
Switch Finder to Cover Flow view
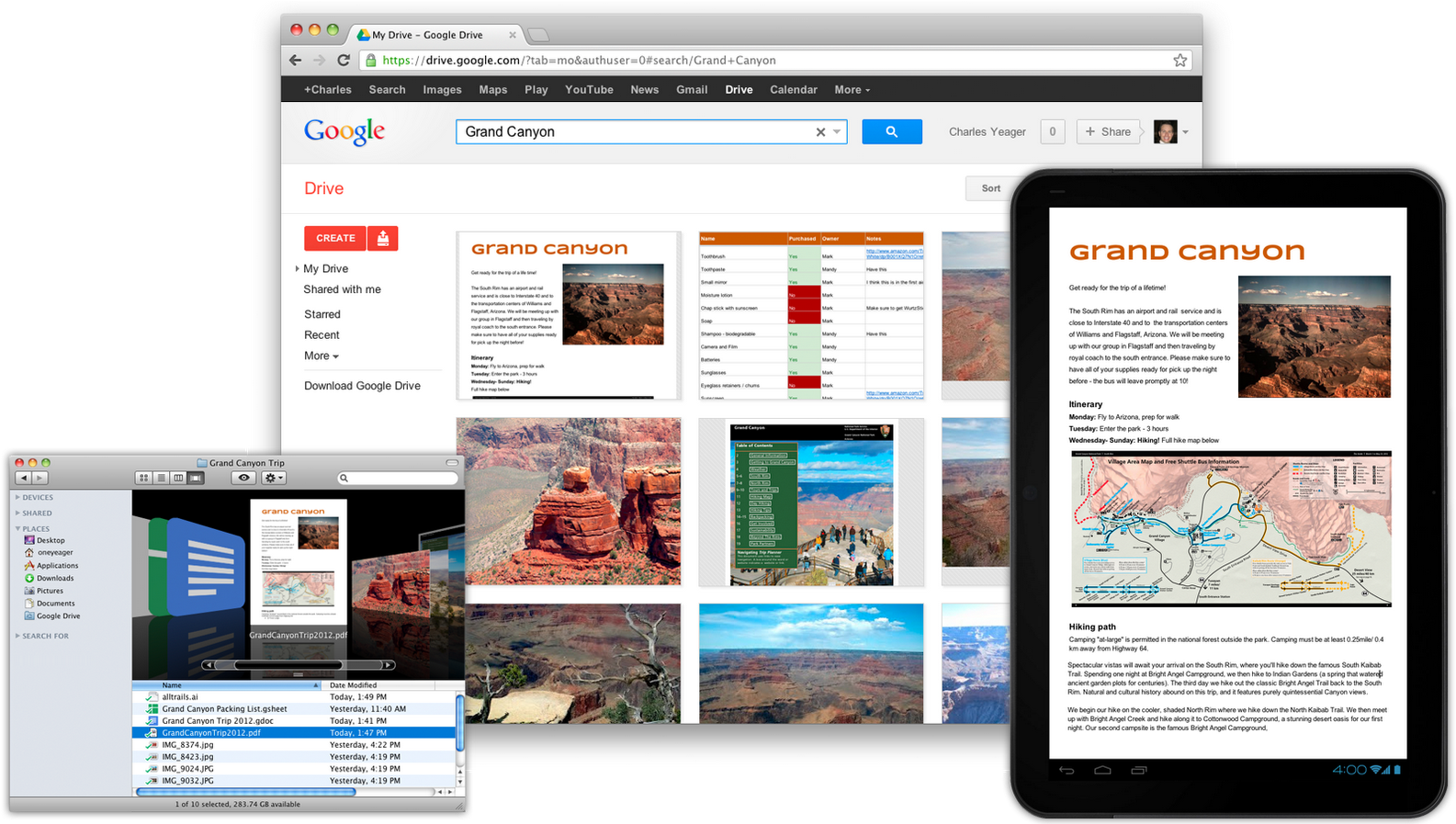[196, 478]
